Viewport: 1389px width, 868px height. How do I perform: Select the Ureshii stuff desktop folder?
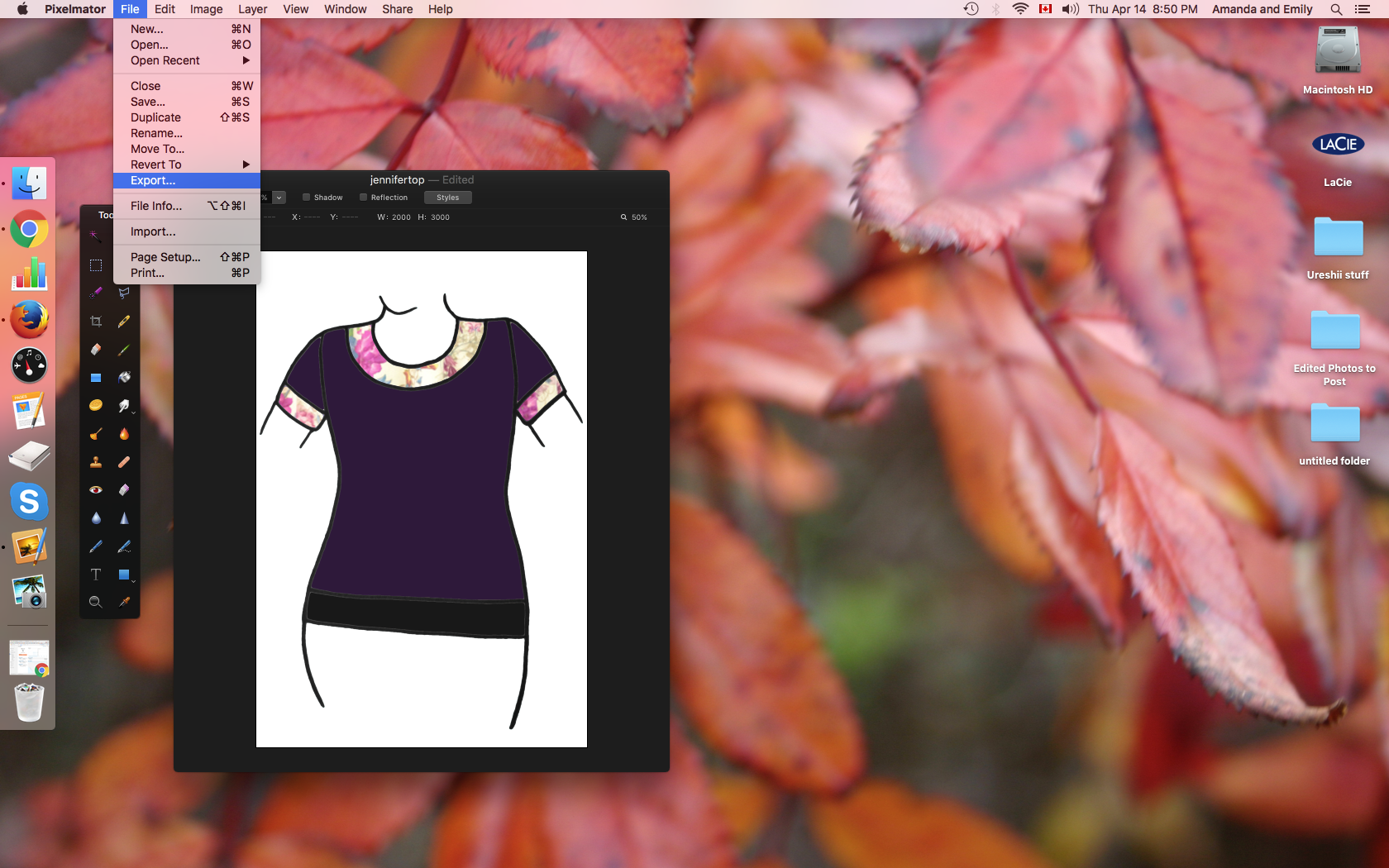(1338, 248)
